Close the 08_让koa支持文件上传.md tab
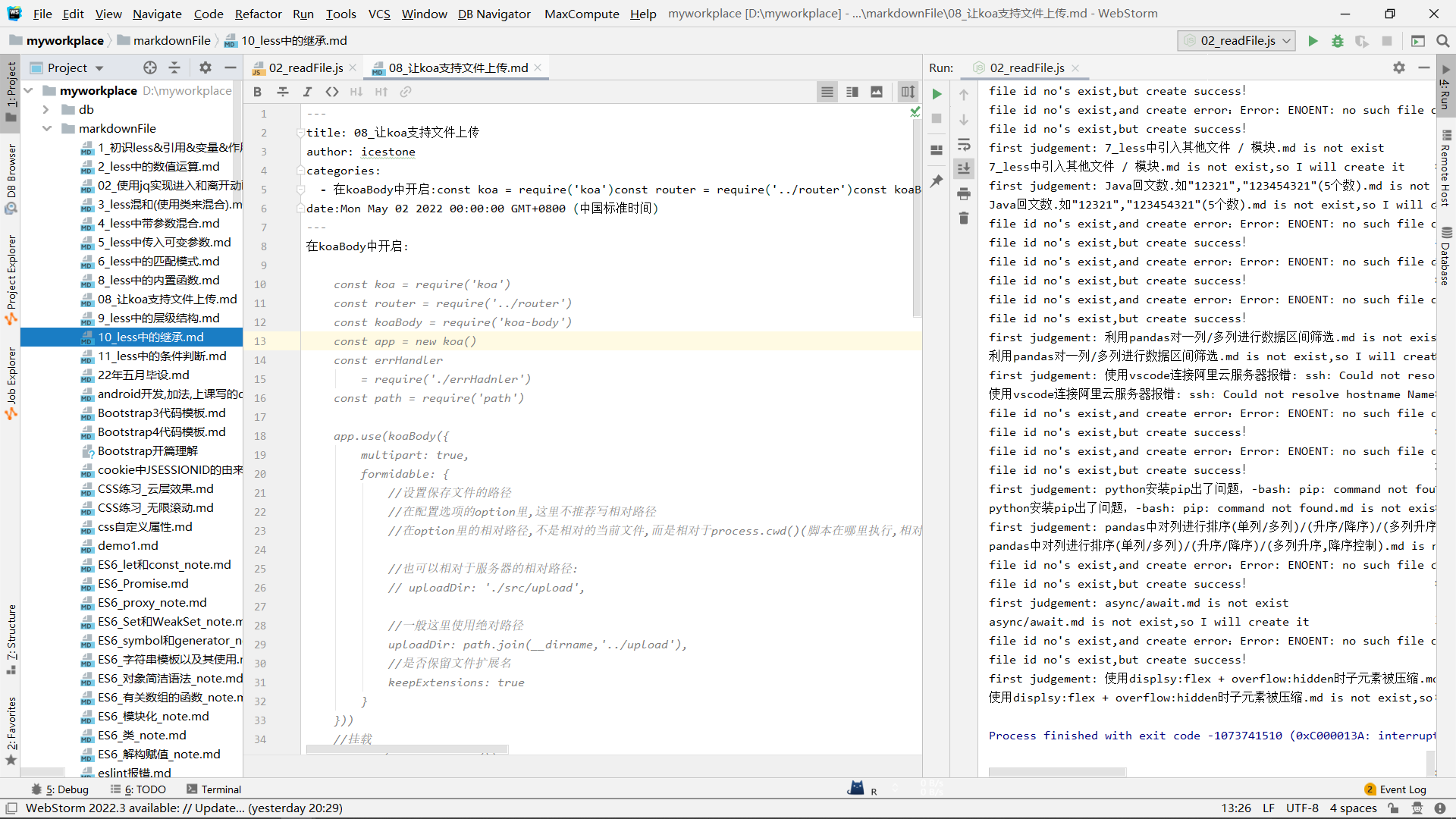 538,67
